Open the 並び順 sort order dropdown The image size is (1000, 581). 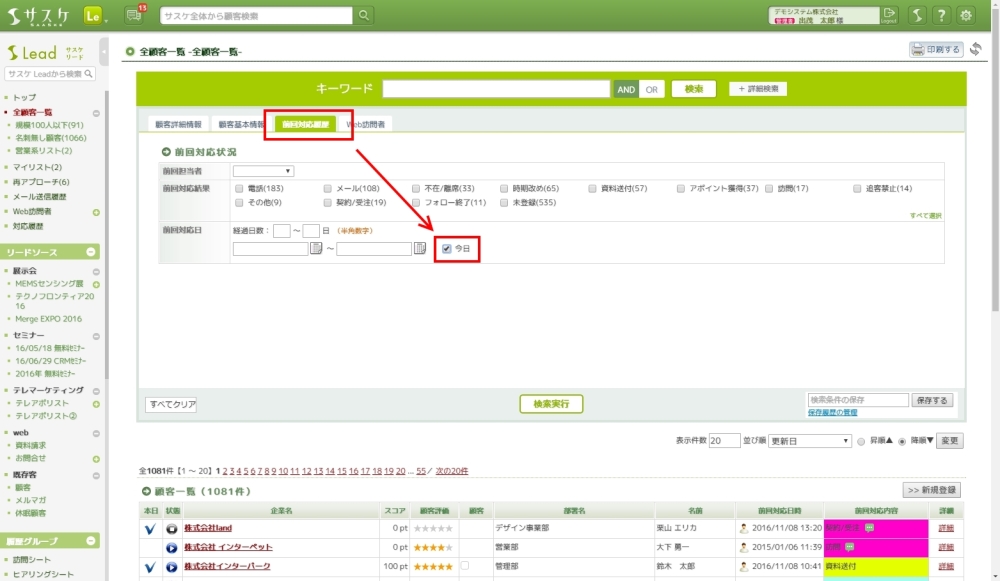(x=810, y=441)
